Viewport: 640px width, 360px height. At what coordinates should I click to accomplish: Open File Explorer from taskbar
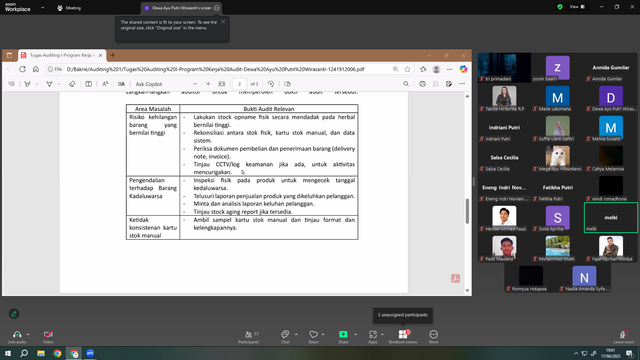pos(41,353)
